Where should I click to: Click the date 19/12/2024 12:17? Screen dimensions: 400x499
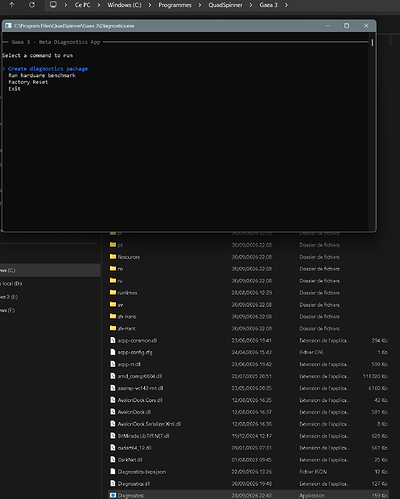pos(252,436)
